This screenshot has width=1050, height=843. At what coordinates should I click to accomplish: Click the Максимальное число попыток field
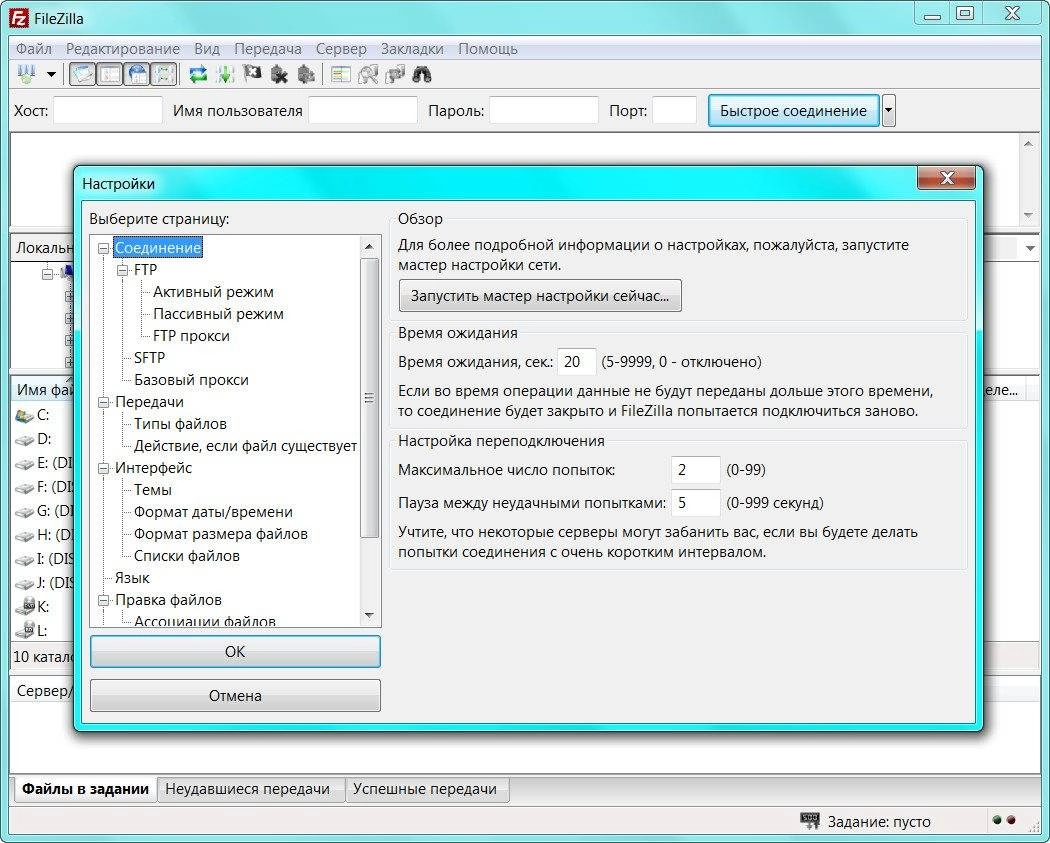tap(696, 470)
